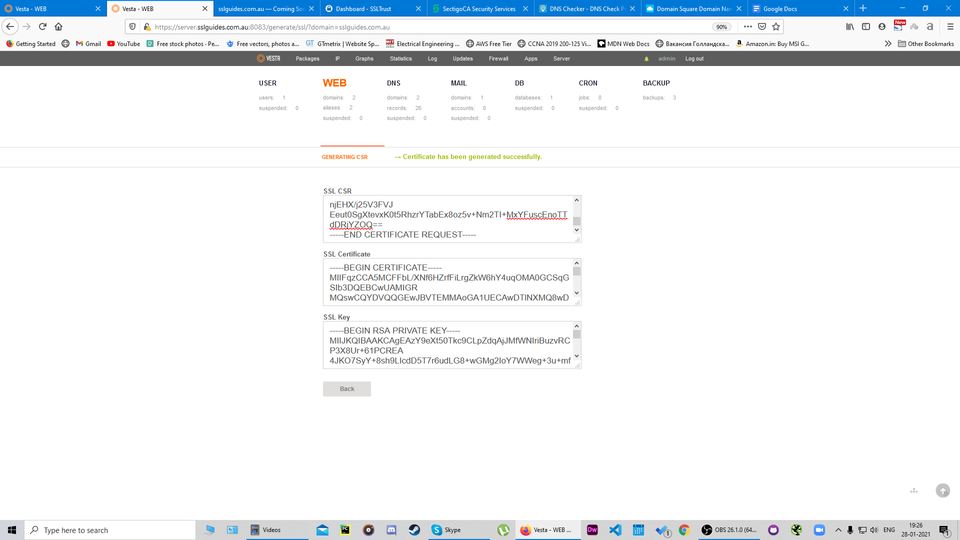
Task: Go to browser home page icon
Action: 58,27
